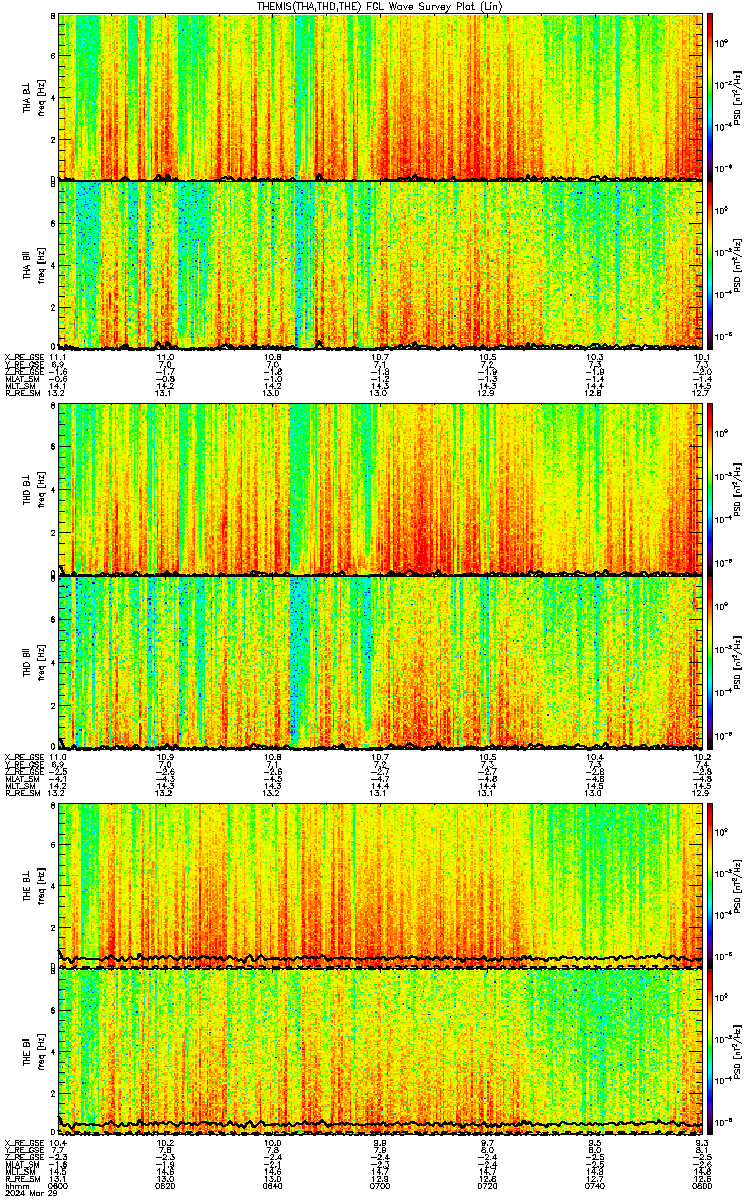
Task: Select the THD B-parallel spectrogram panel
Action: click(380, 661)
